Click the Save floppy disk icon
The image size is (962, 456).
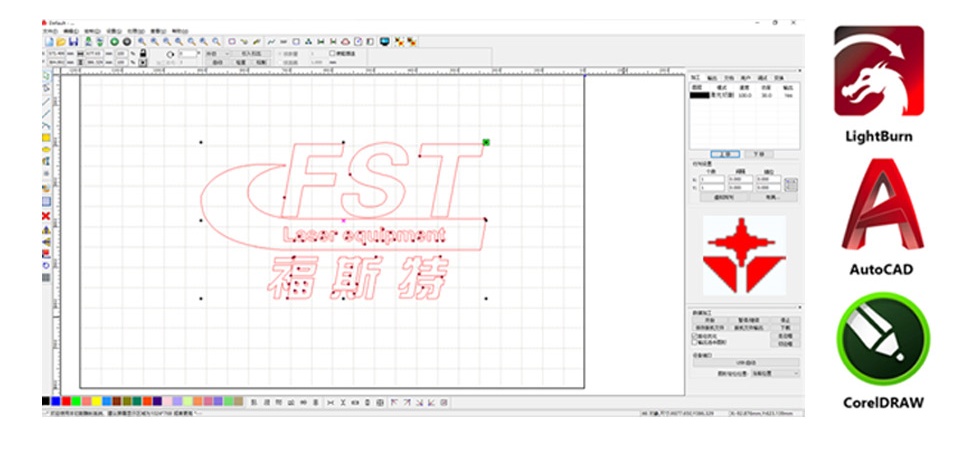tap(73, 42)
